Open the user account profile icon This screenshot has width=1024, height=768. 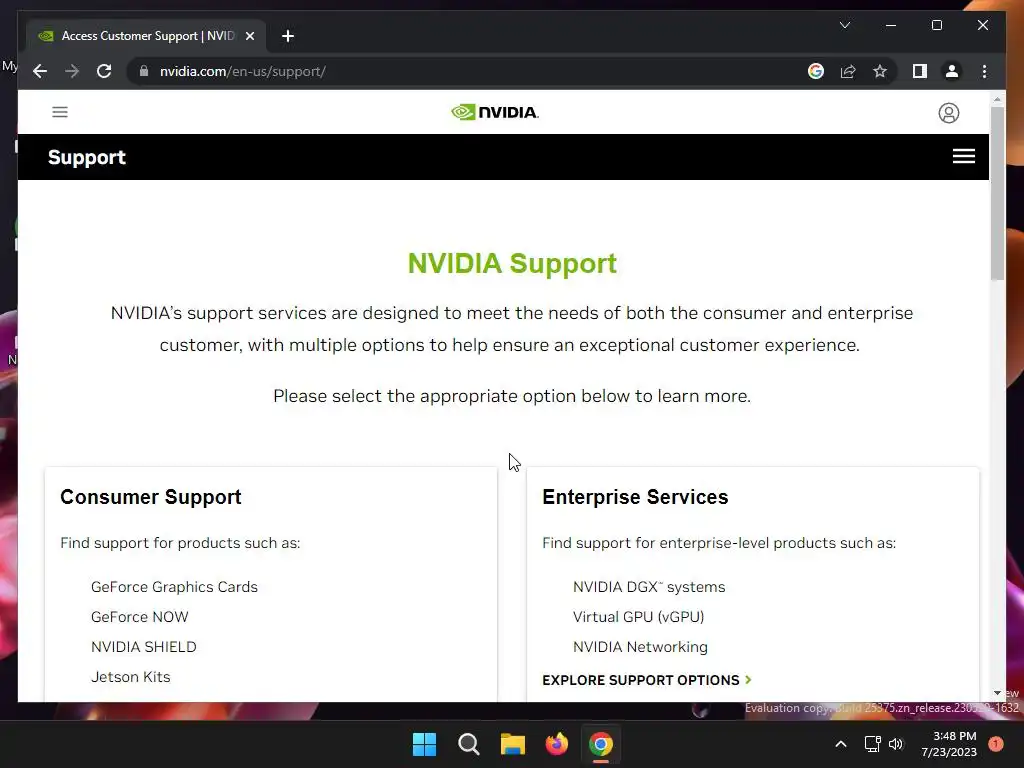(x=948, y=113)
